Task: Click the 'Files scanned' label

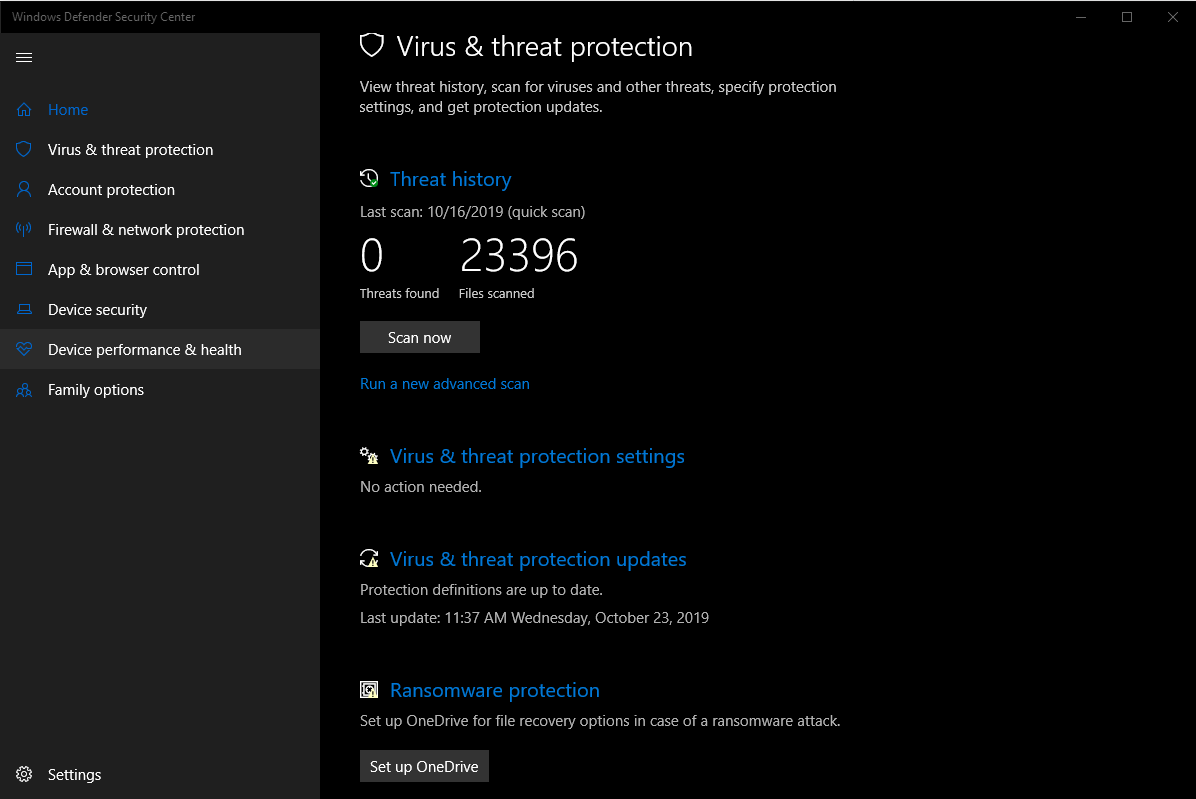Action: click(x=497, y=294)
